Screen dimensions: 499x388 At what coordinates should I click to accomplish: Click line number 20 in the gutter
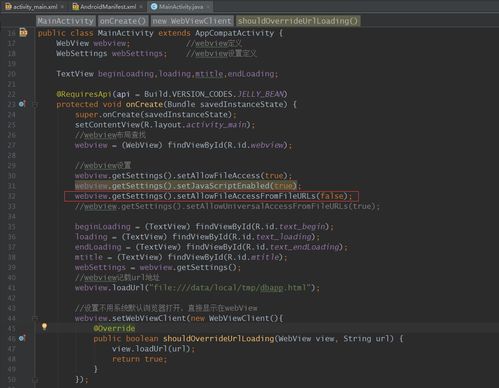(x=12, y=74)
